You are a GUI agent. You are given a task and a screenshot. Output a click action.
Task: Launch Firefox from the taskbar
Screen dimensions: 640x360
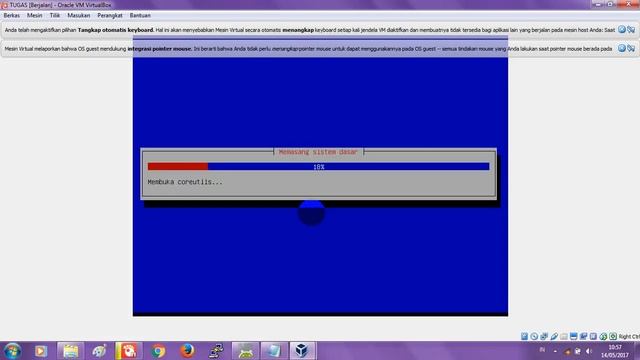[187, 351]
